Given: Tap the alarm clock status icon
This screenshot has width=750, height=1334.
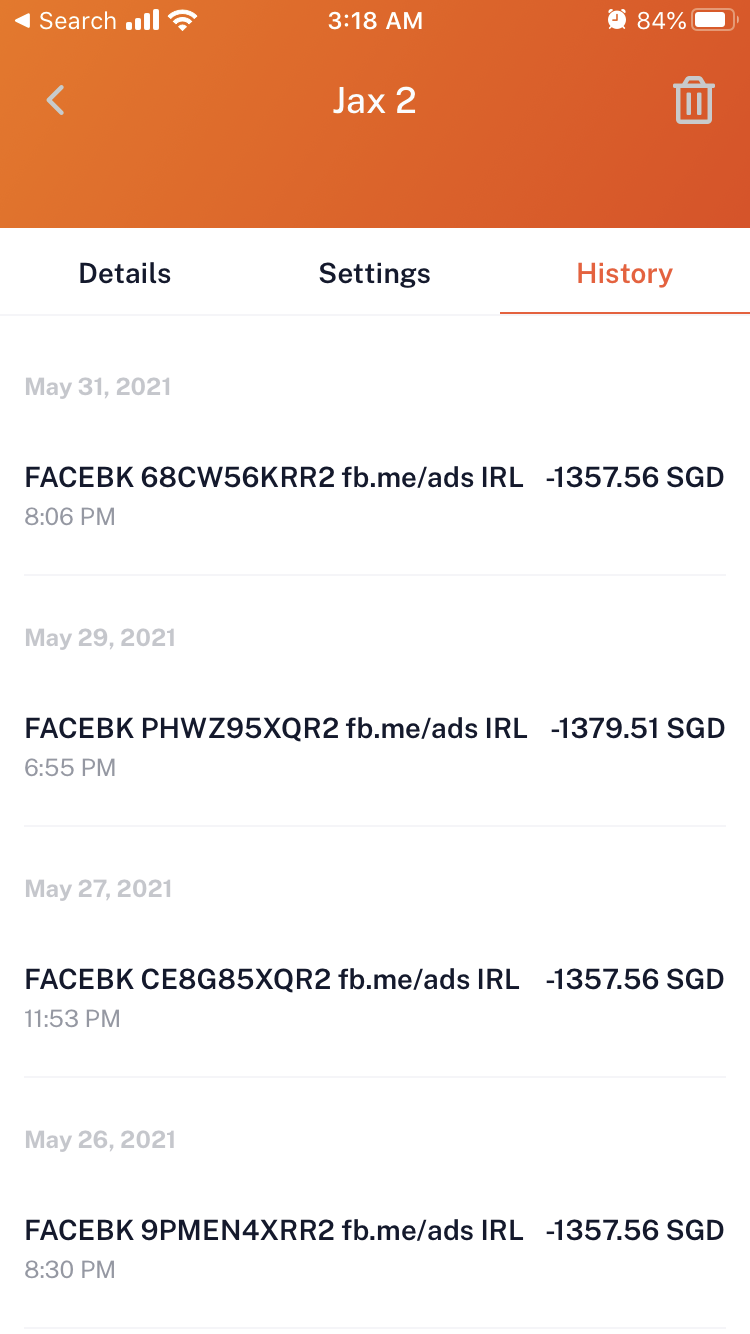Looking at the screenshot, I should tap(617, 20).
